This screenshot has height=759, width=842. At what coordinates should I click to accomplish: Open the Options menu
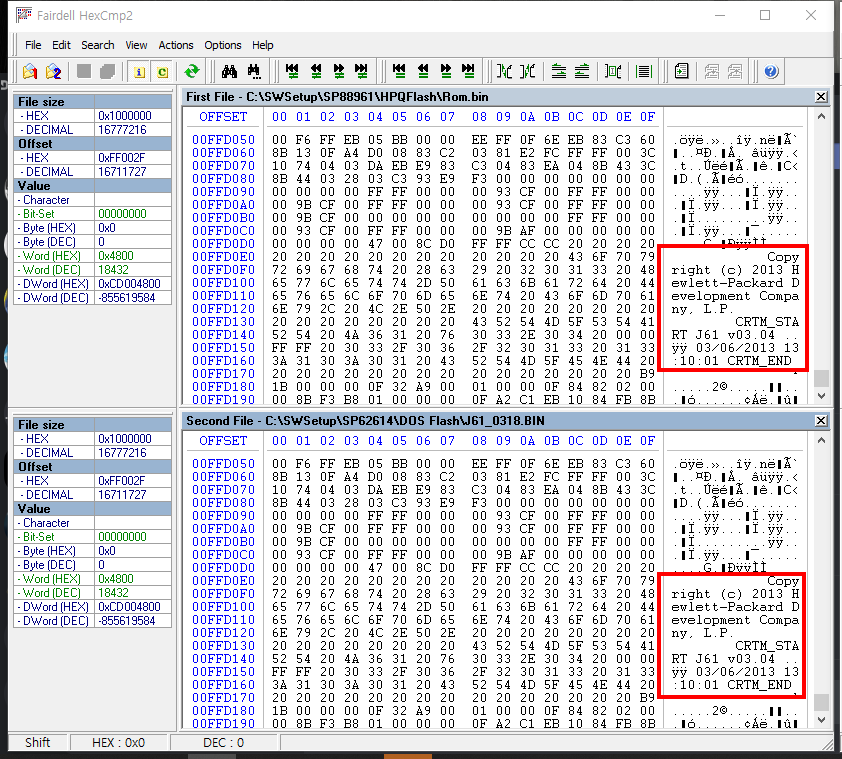[223, 45]
